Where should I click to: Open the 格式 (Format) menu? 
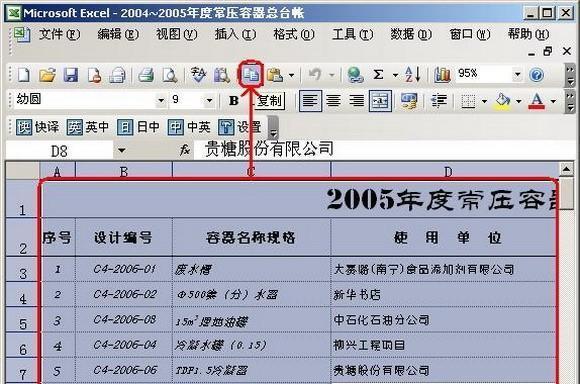coord(294,34)
